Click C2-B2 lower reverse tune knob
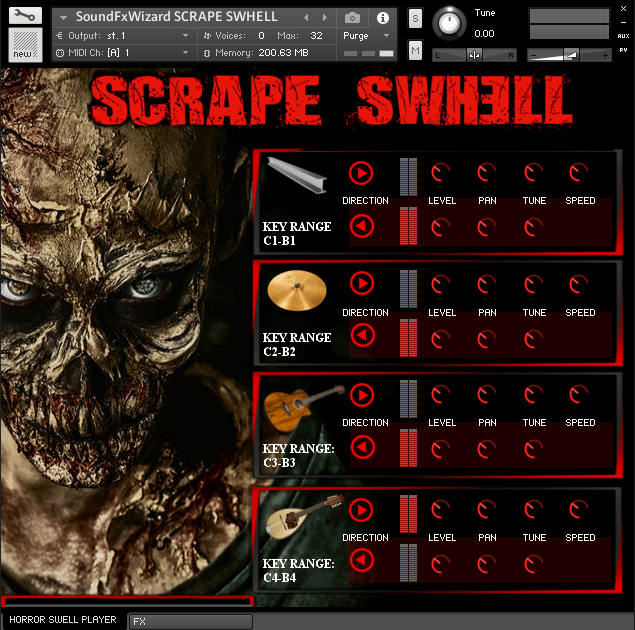 [533, 340]
